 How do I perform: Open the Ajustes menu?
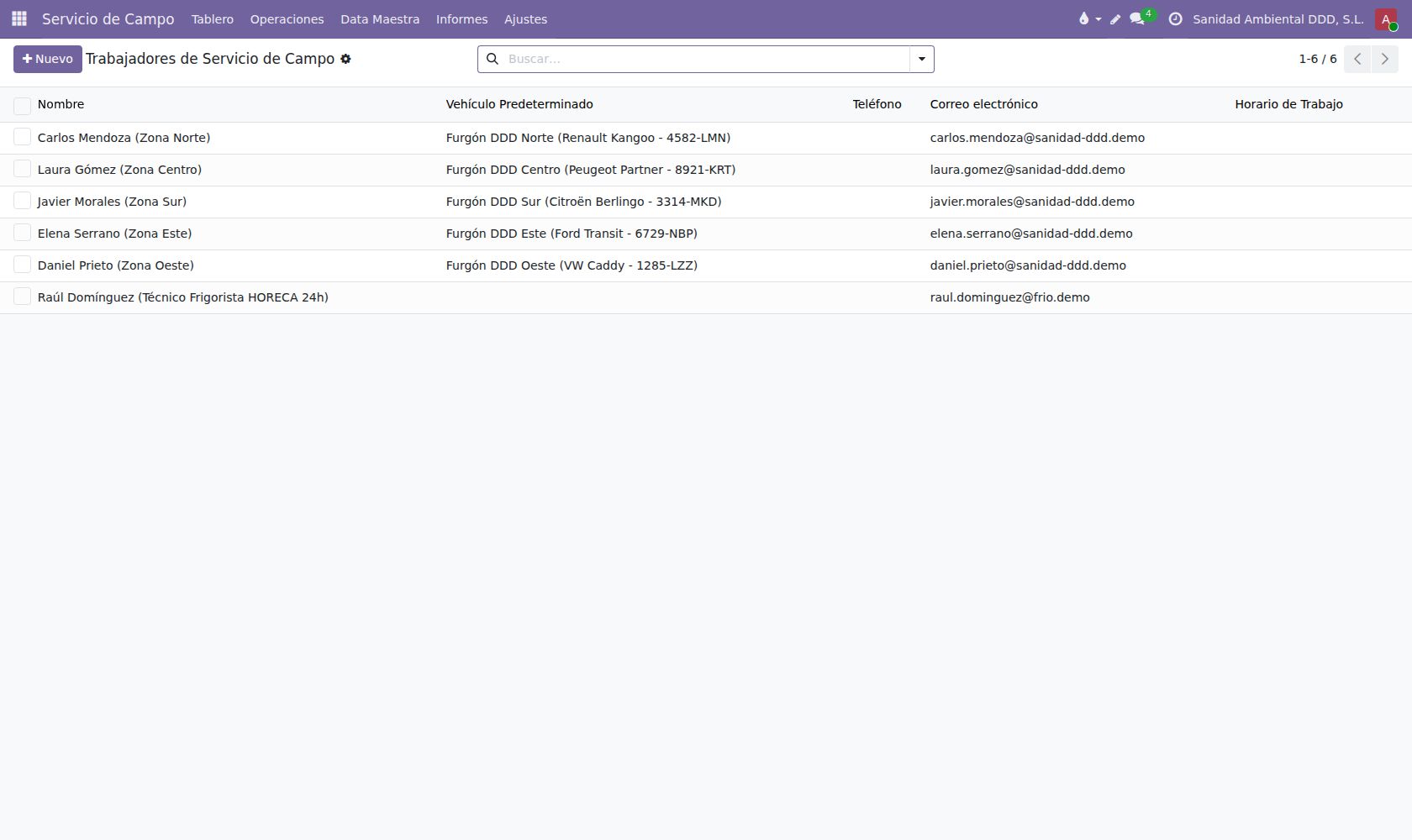coord(525,18)
